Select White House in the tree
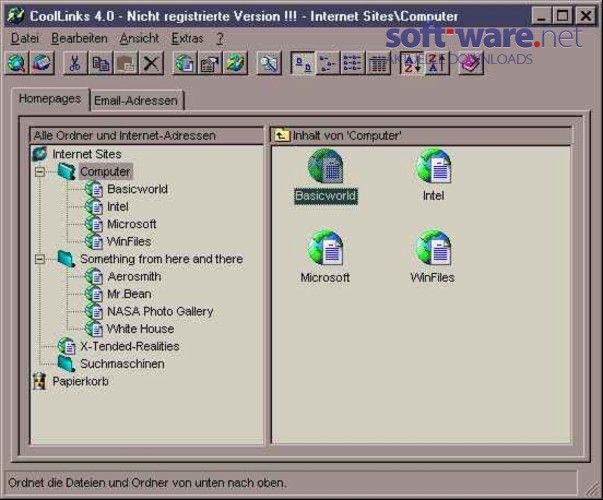The height and width of the screenshot is (500, 603). 140,329
